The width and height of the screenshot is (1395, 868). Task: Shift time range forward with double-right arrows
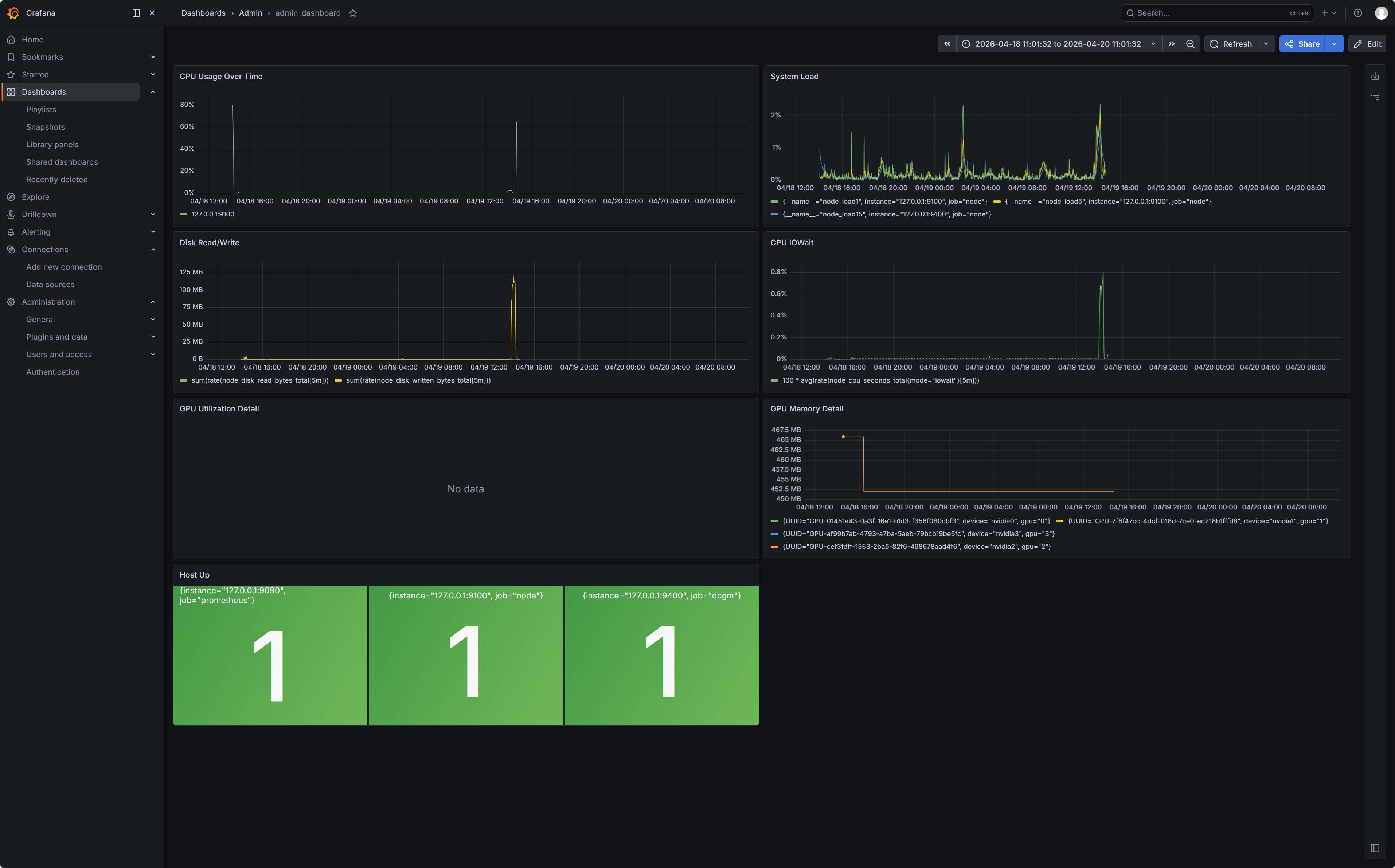click(1171, 44)
